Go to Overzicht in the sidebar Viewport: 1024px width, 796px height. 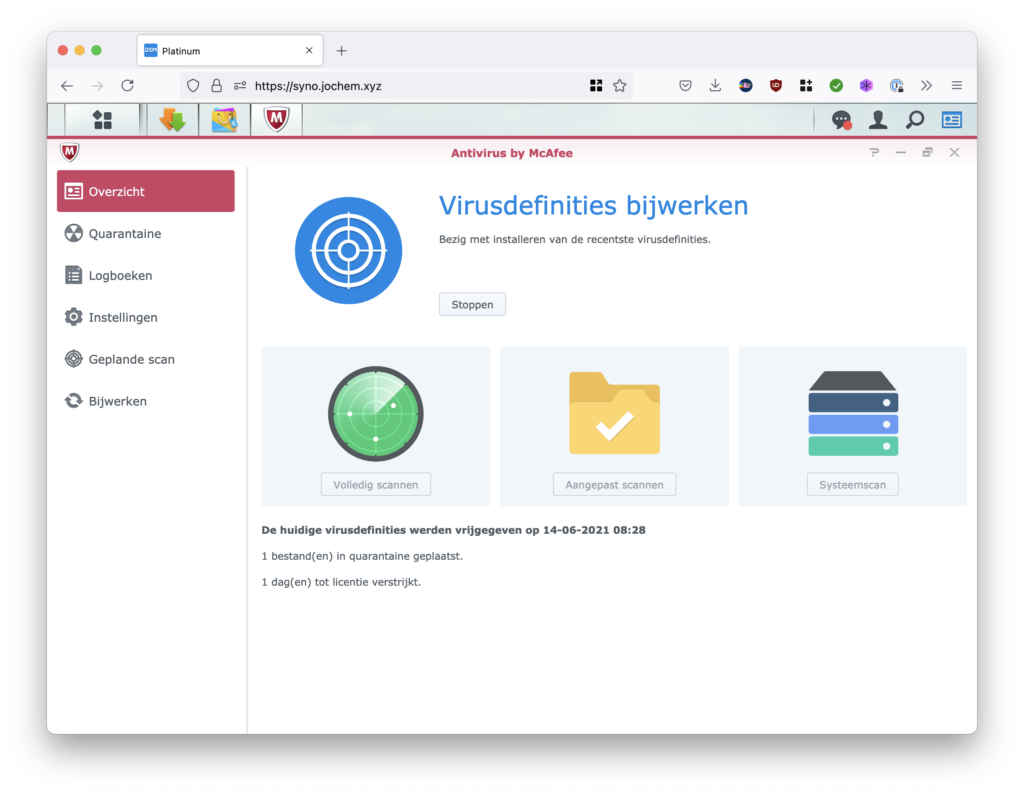pyautogui.click(x=146, y=191)
